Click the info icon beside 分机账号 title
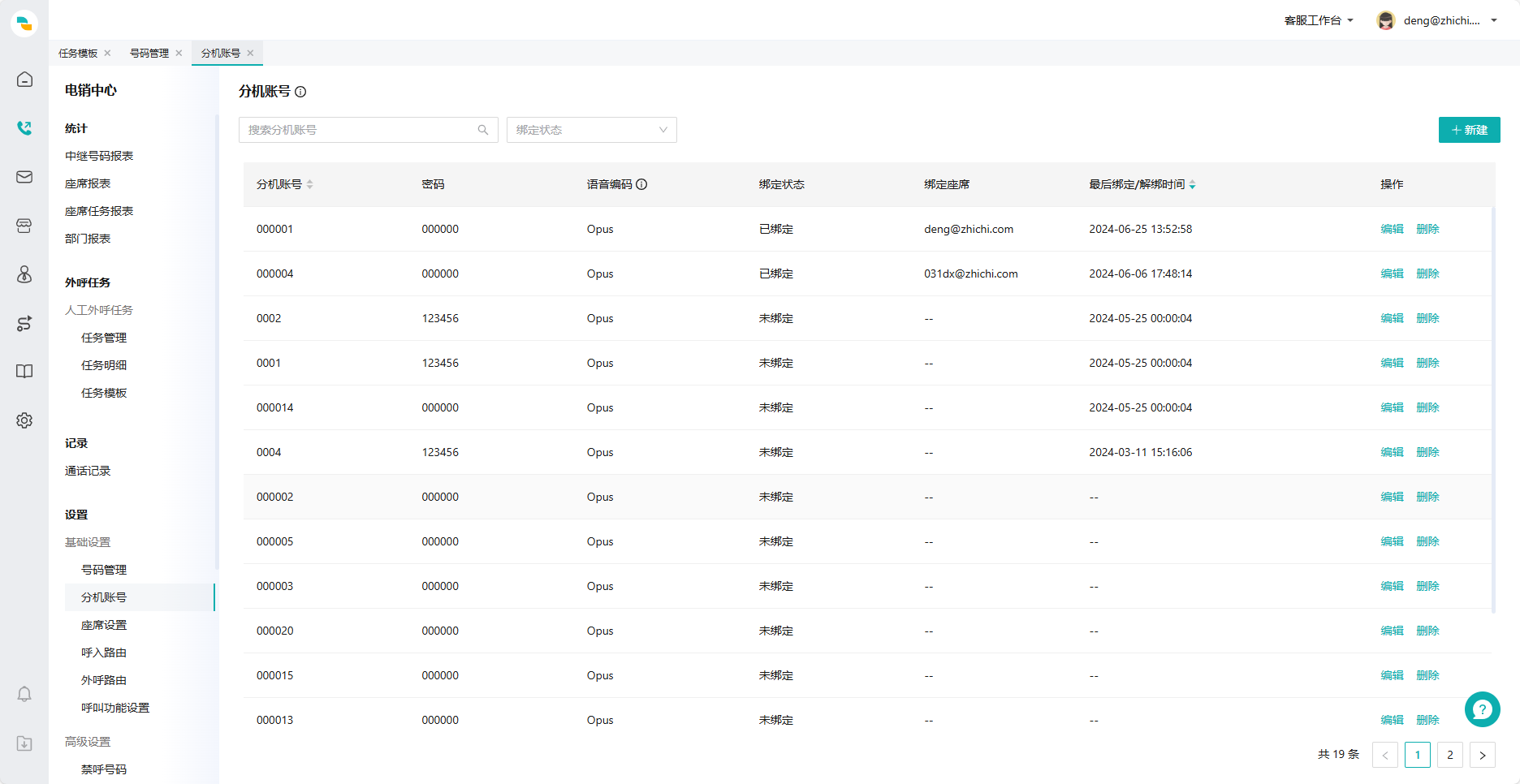 pyautogui.click(x=300, y=92)
